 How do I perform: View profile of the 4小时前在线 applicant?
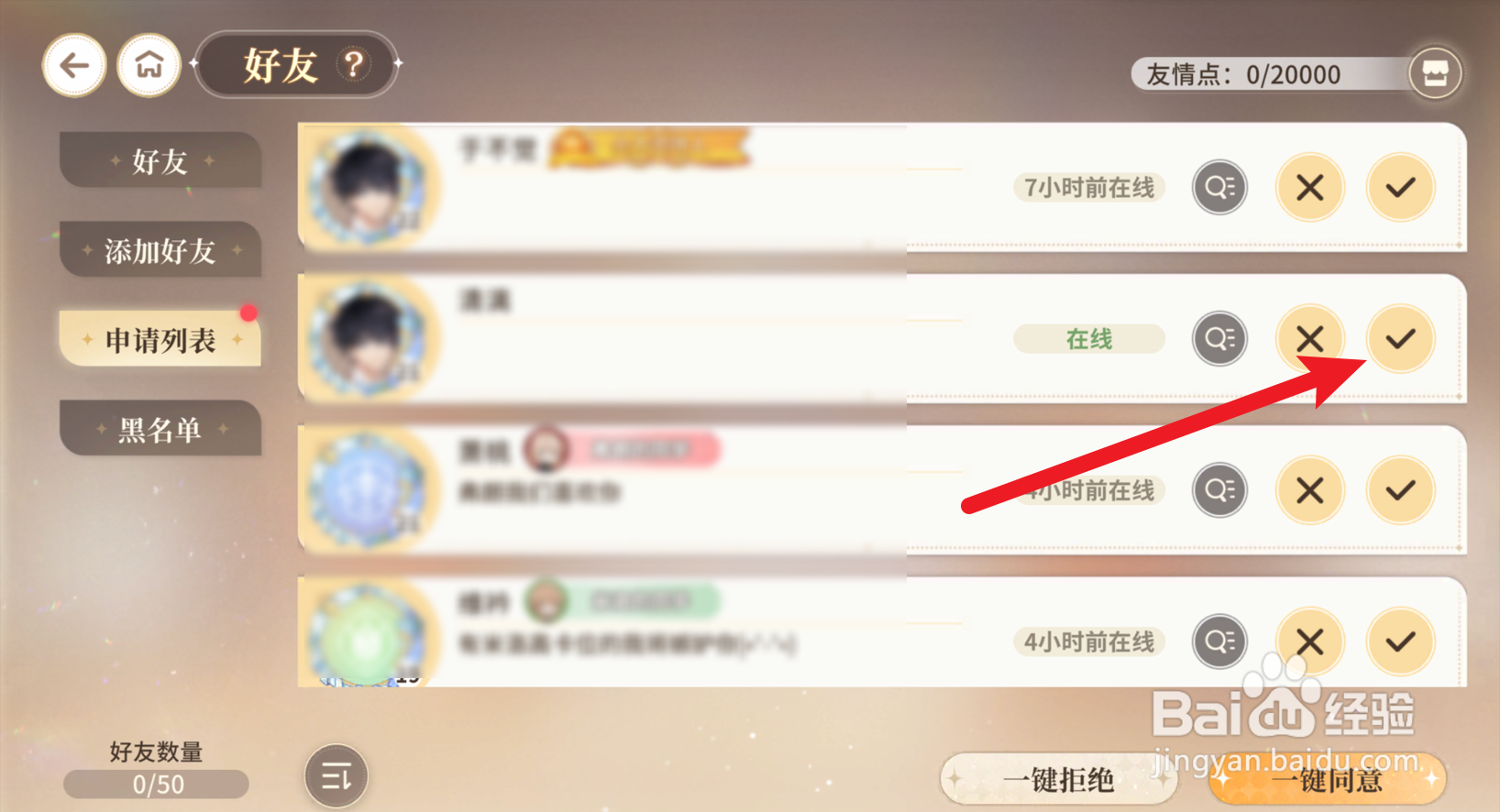pyautogui.click(x=1219, y=642)
